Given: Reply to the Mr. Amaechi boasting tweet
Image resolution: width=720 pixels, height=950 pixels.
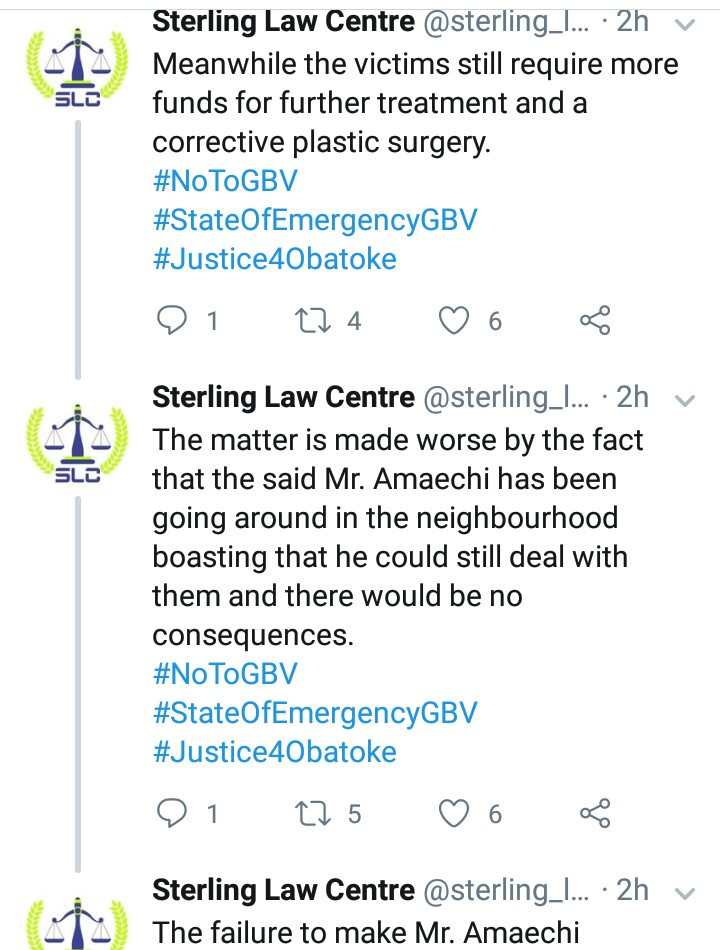Looking at the screenshot, I should [172, 813].
